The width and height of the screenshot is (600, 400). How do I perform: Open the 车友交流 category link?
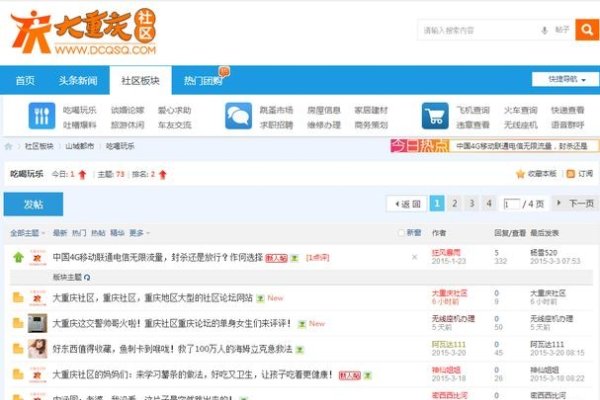[174, 125]
